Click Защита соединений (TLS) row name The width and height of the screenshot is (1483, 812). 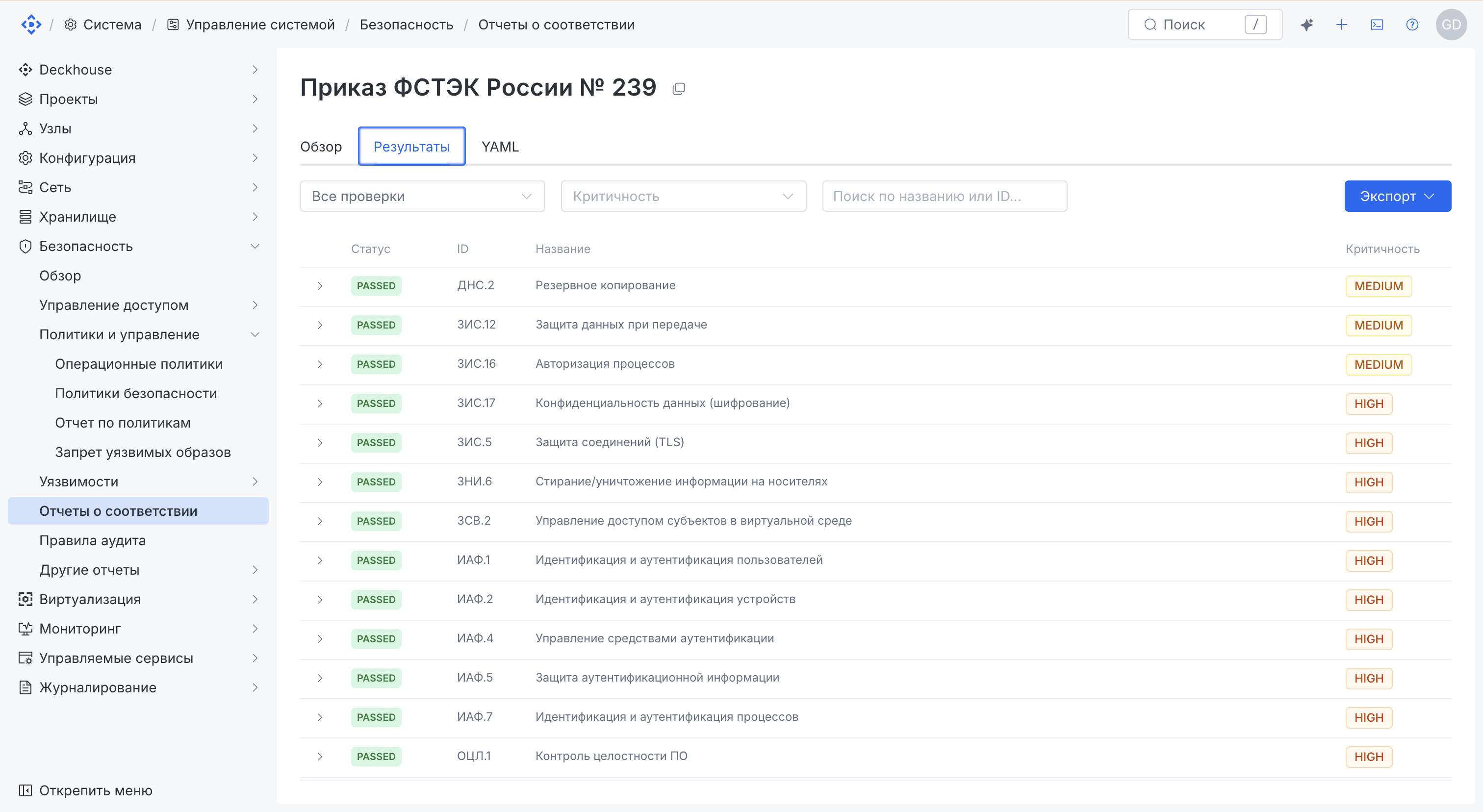tap(610, 442)
